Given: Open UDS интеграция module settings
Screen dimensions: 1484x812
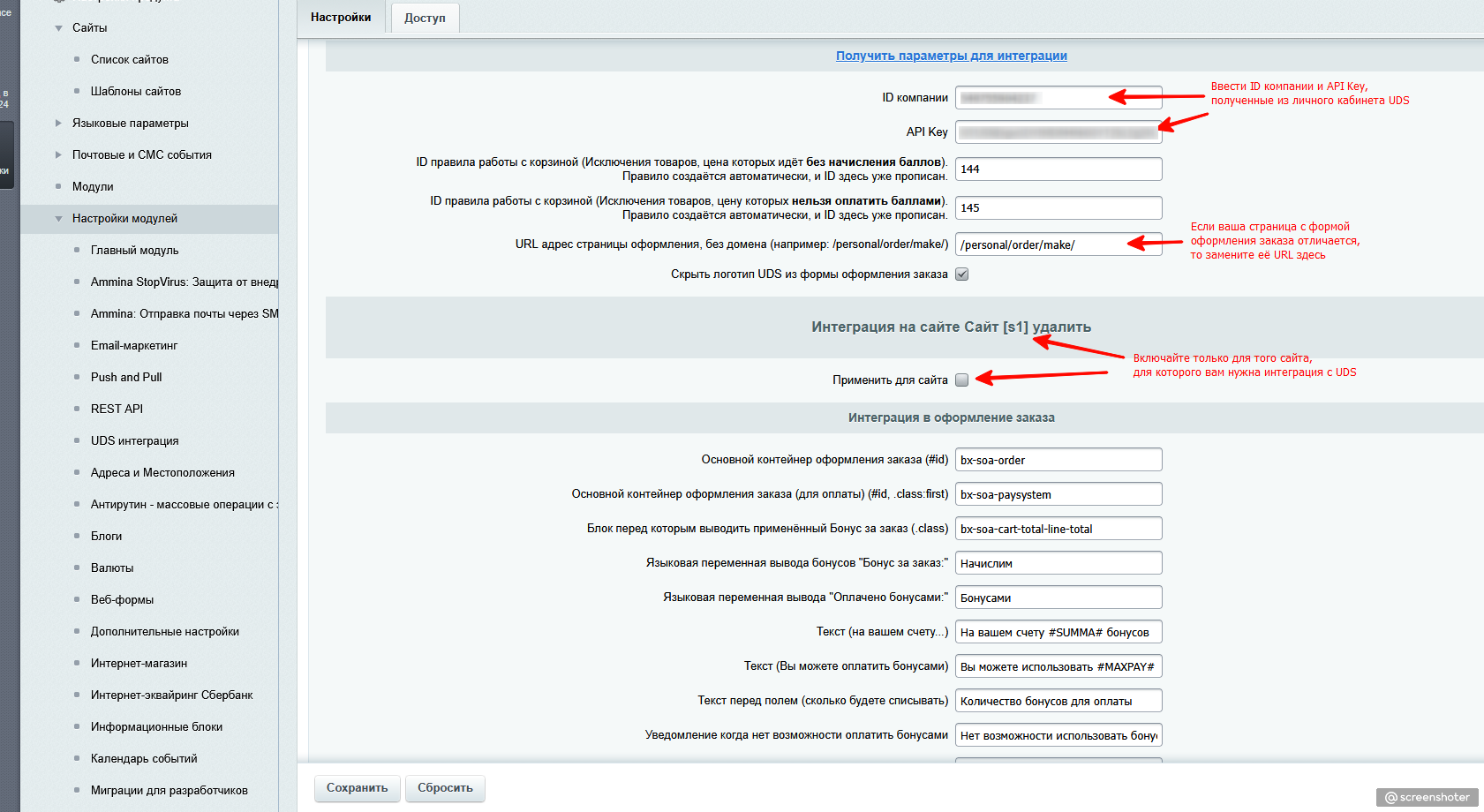Looking at the screenshot, I should [x=134, y=441].
